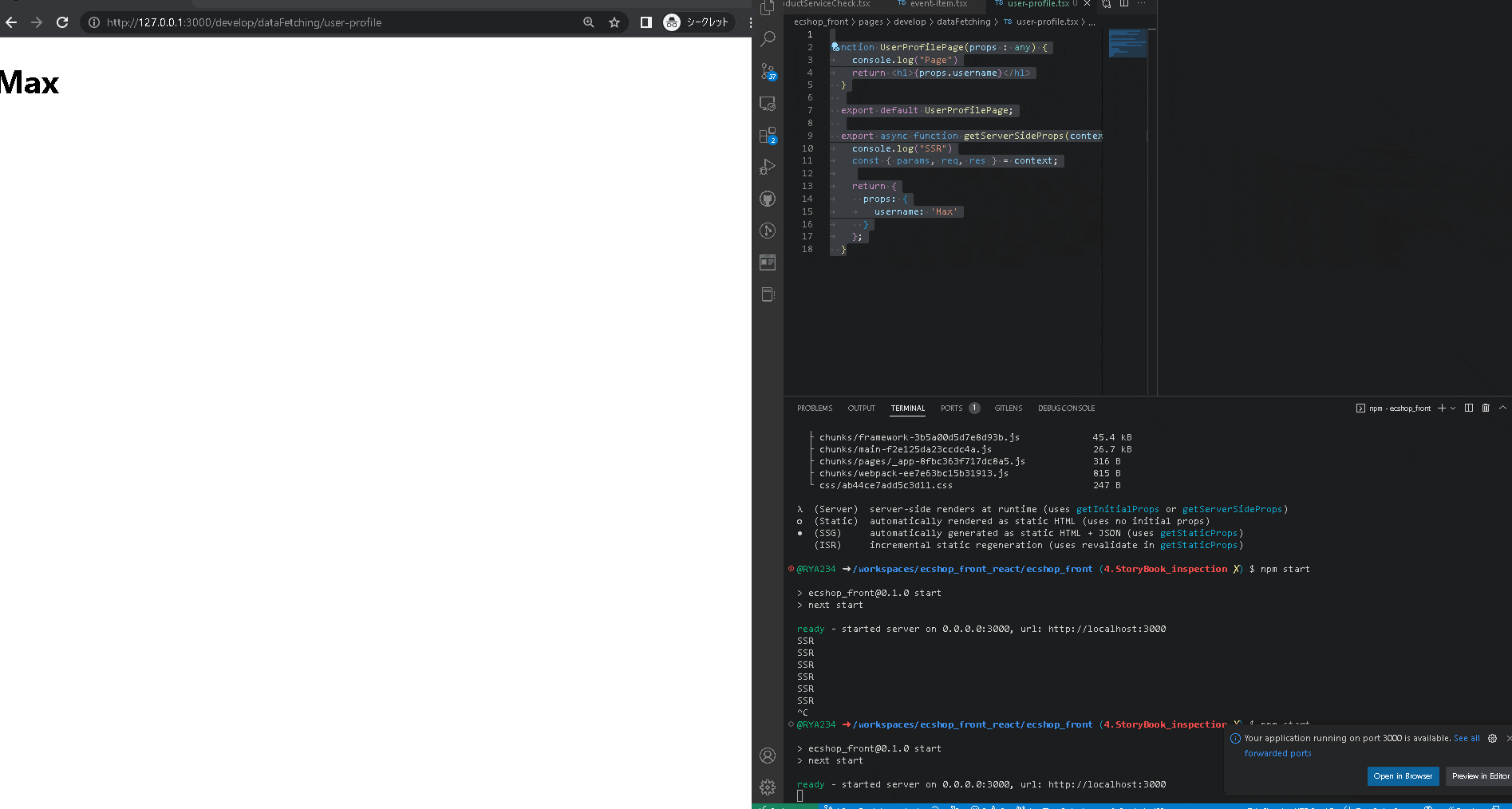Image resolution: width=1512 pixels, height=809 pixels.
Task: Click the user-profile.tsx breadcrumb
Action: coord(1047,22)
